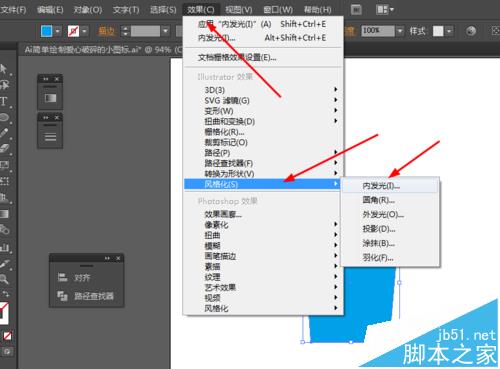Close the Align/Pathfinder floating panel
The width and height of the screenshot is (500, 369).
118,258
